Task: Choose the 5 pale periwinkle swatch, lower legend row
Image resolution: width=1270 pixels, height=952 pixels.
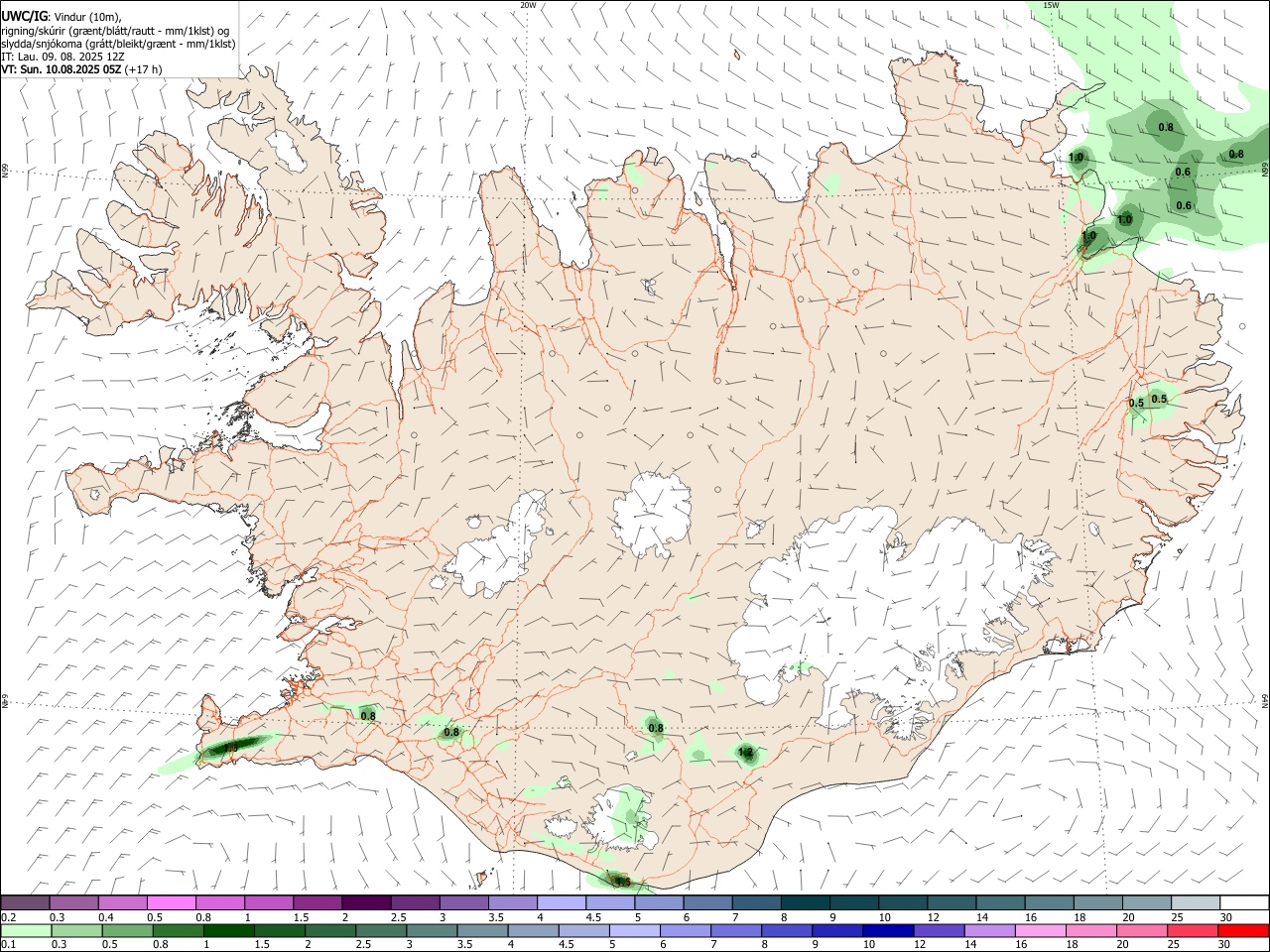Action: pyautogui.click(x=634, y=930)
